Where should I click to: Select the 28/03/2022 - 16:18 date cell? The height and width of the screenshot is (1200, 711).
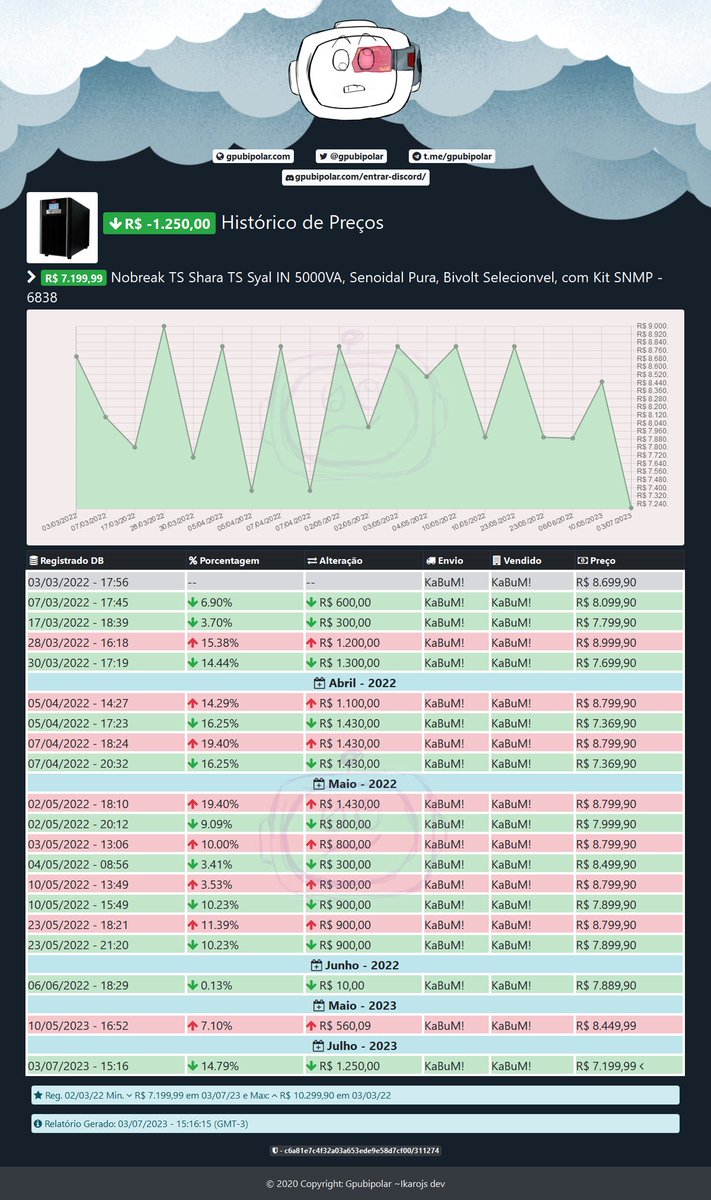coord(105,642)
